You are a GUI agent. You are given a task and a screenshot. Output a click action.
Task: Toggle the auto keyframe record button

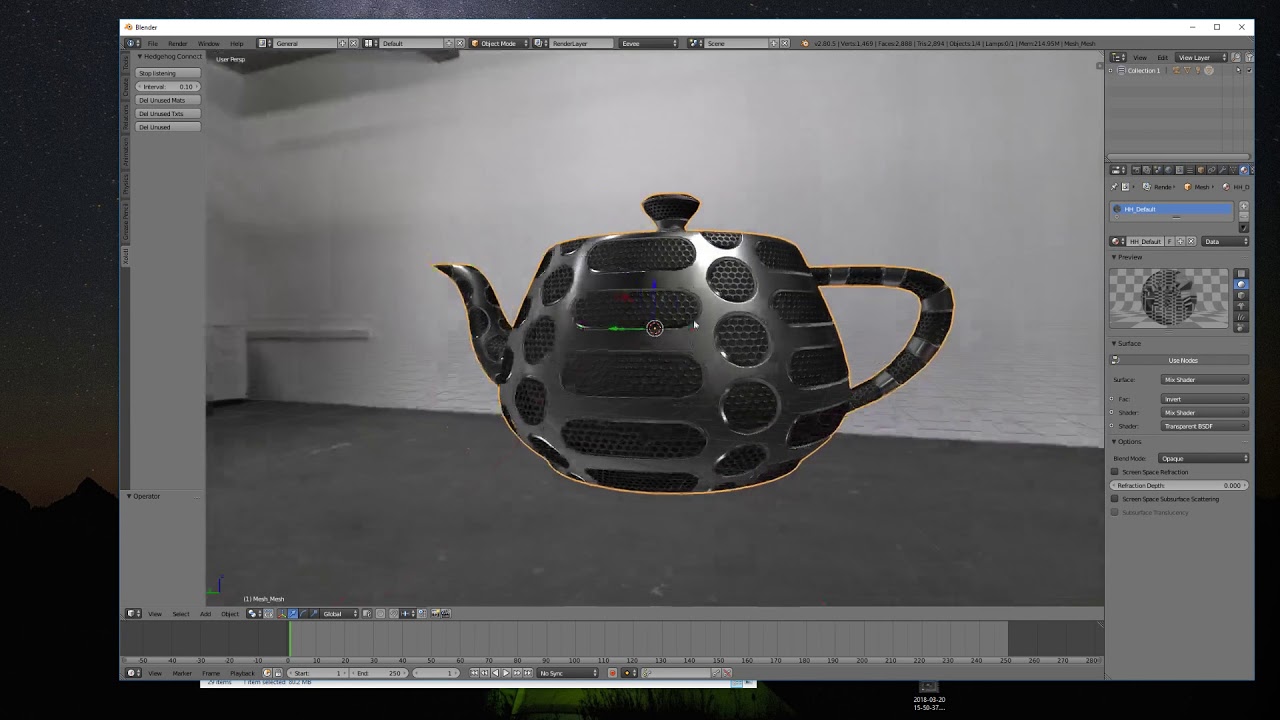[612, 673]
